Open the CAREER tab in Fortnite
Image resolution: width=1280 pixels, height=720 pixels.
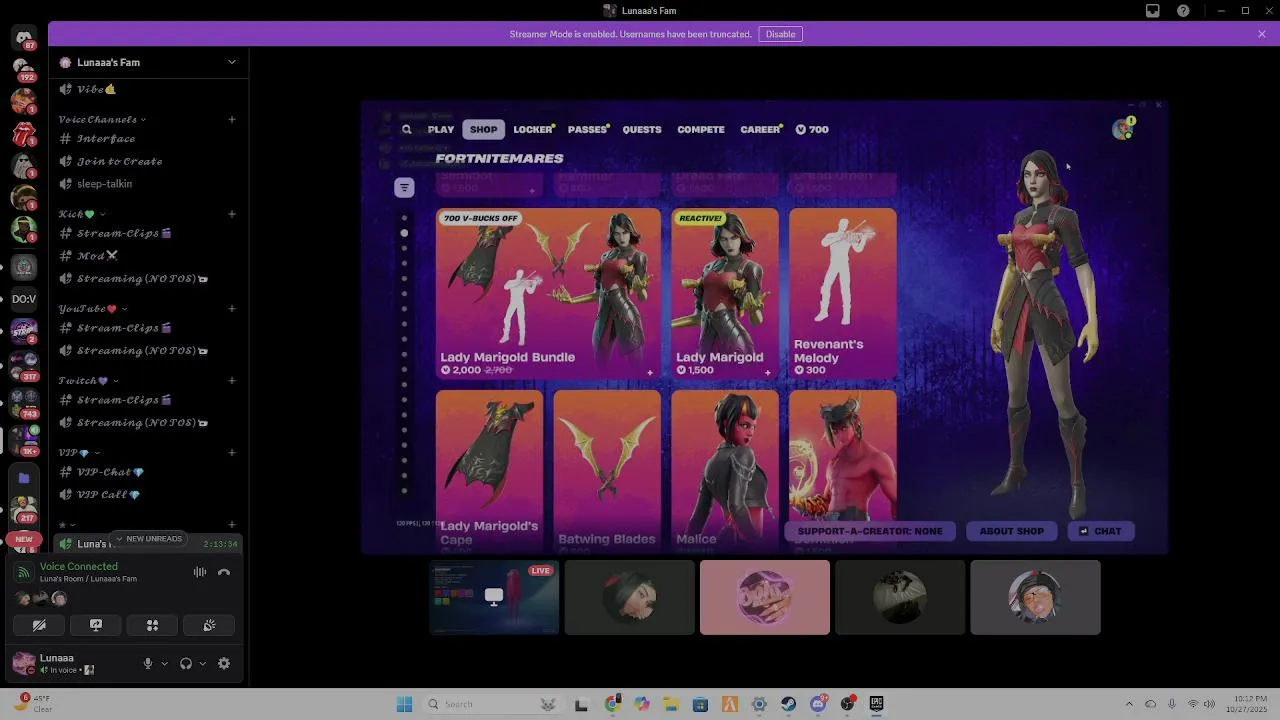pos(760,129)
